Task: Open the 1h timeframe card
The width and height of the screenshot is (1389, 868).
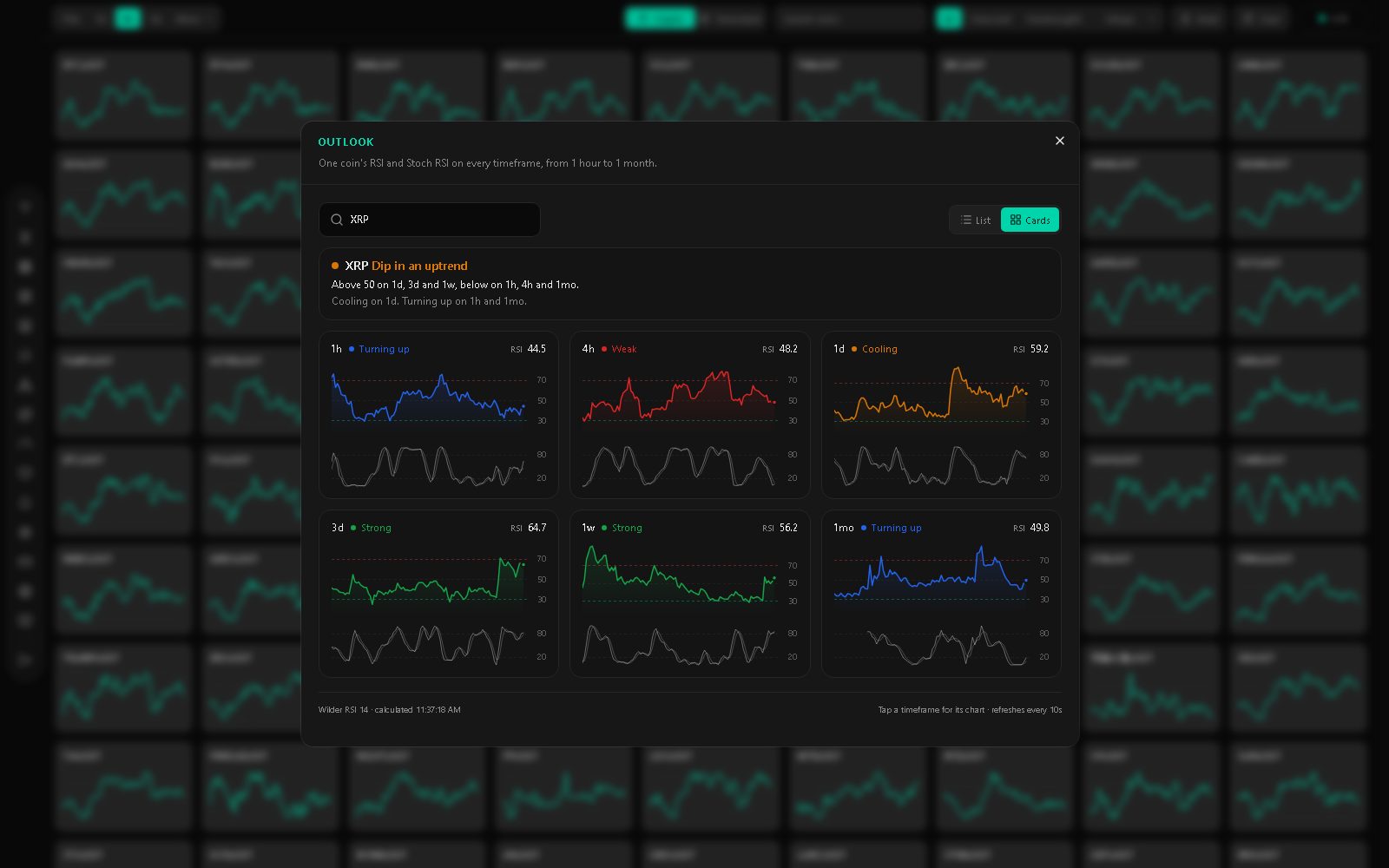Action: pyautogui.click(x=438, y=415)
